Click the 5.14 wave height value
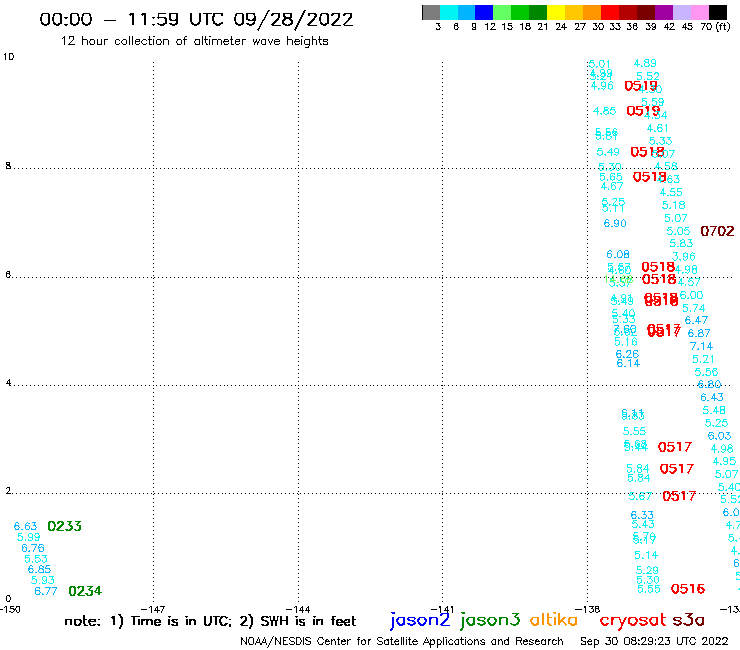 click(x=646, y=555)
